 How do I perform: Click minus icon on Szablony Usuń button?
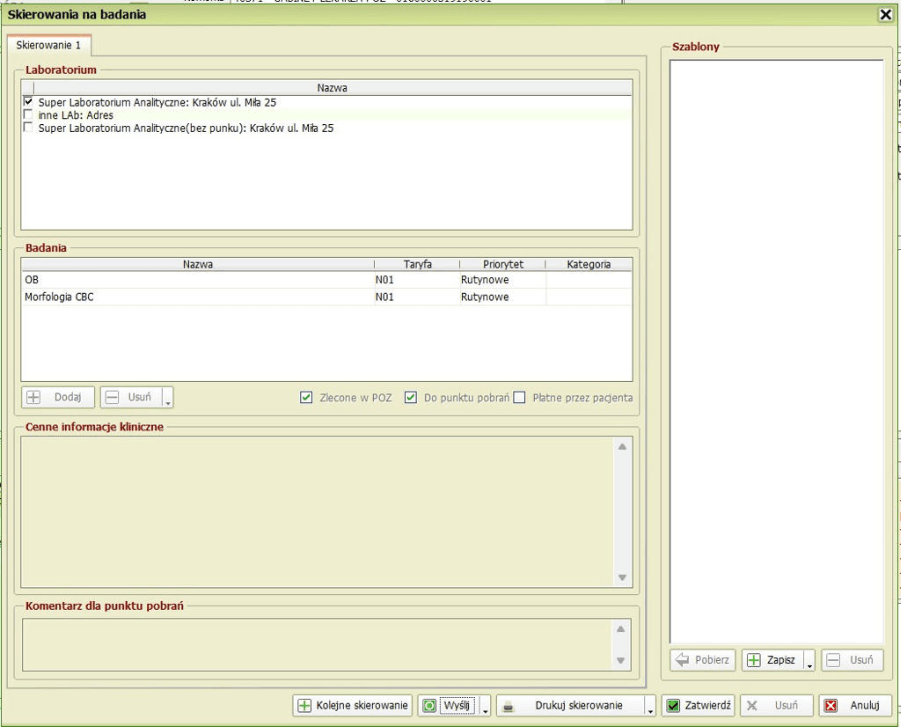pyautogui.click(x=833, y=660)
